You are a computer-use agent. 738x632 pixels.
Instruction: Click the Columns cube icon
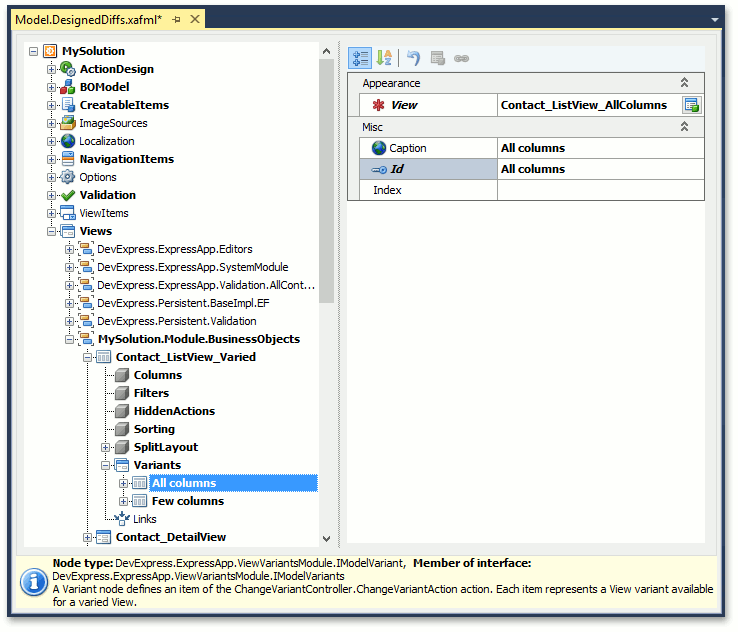click(x=122, y=375)
